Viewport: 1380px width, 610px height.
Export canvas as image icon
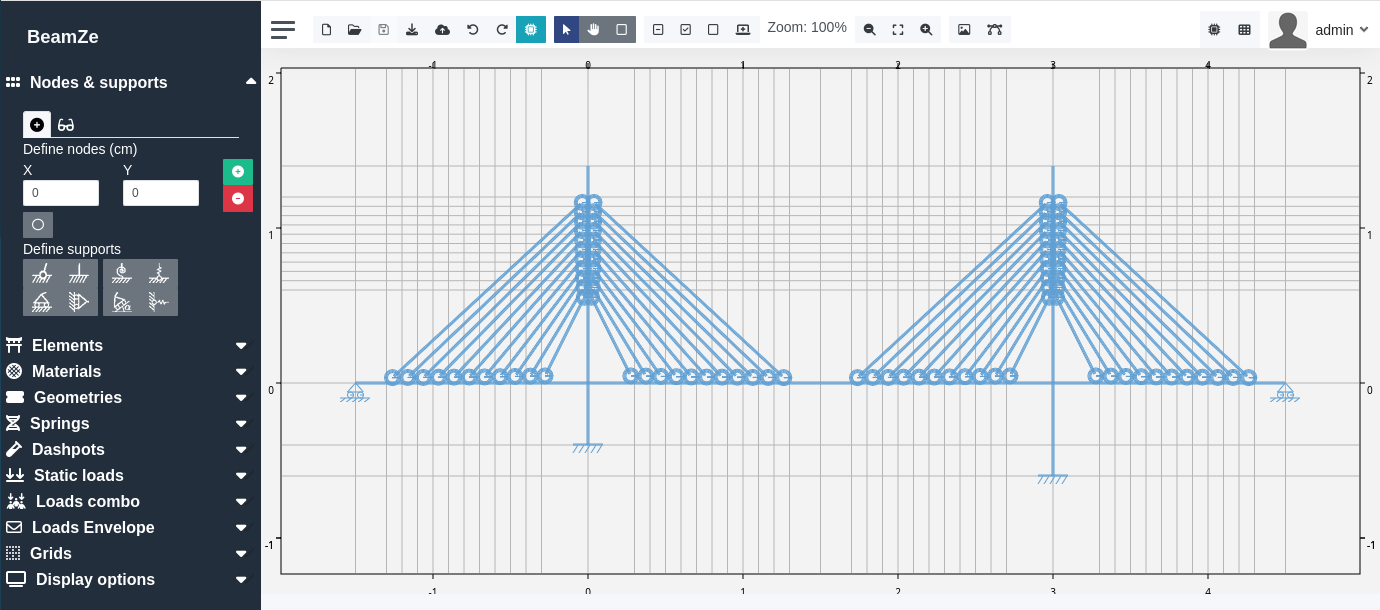964,30
